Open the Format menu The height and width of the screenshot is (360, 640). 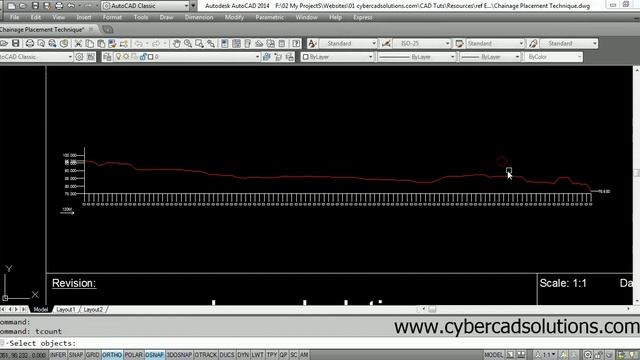[x=112, y=17]
